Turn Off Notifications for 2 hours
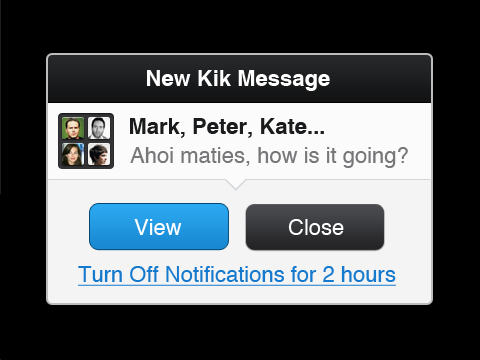The height and width of the screenshot is (360, 480). [237, 275]
